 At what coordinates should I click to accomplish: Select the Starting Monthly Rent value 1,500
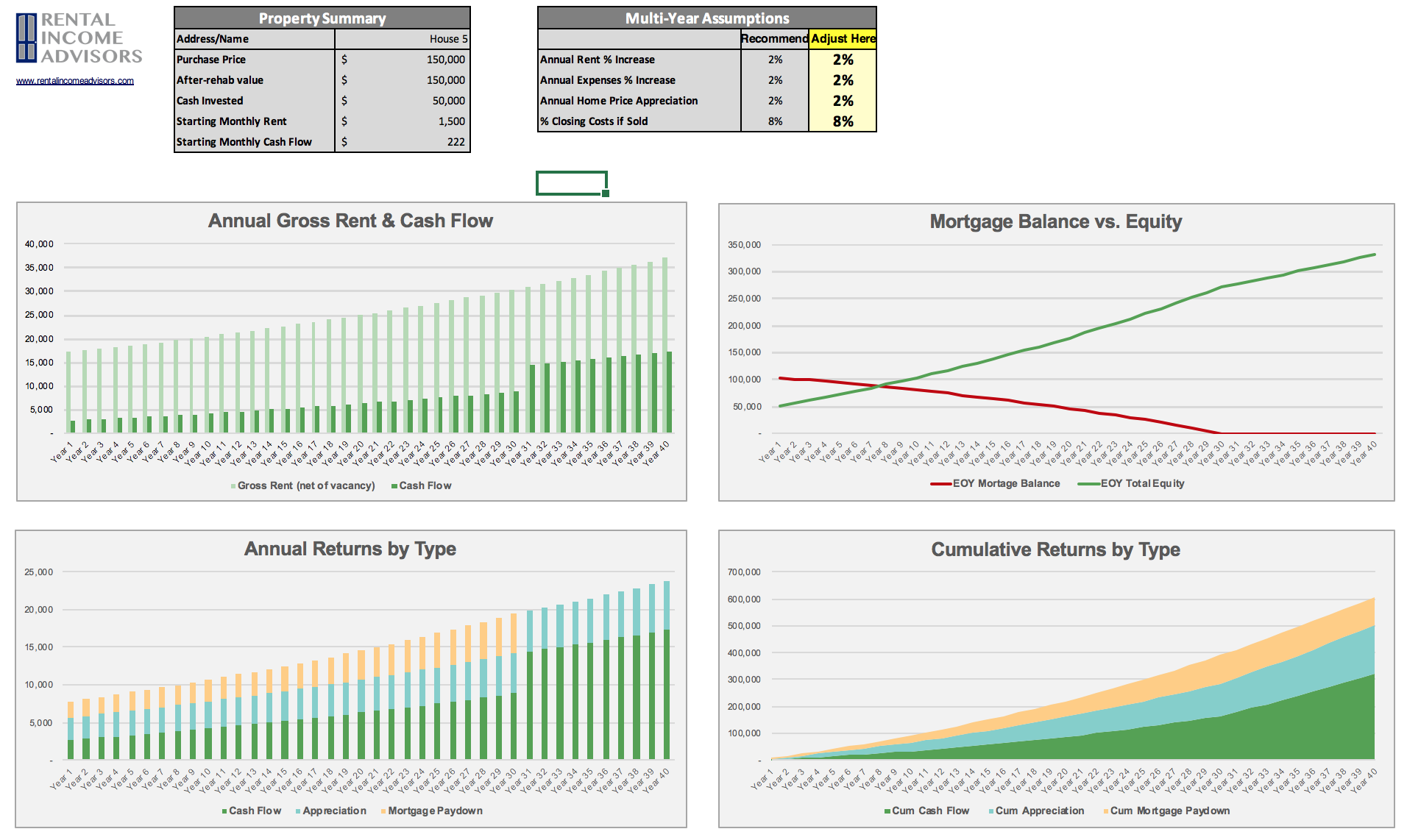pos(403,121)
